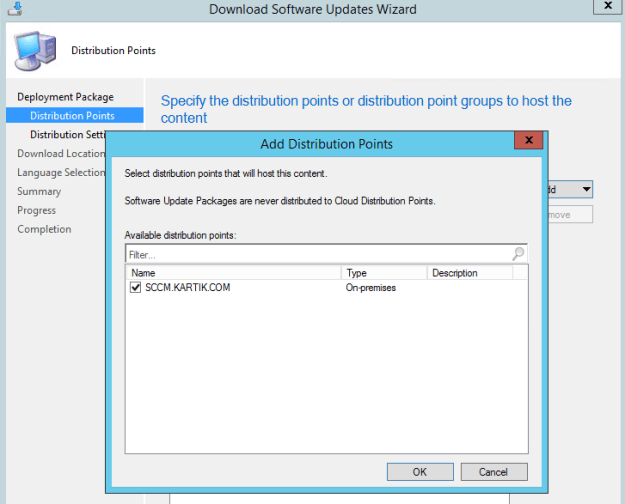Select Completion wizard step
Screen dimensions: 625x504
point(44,229)
